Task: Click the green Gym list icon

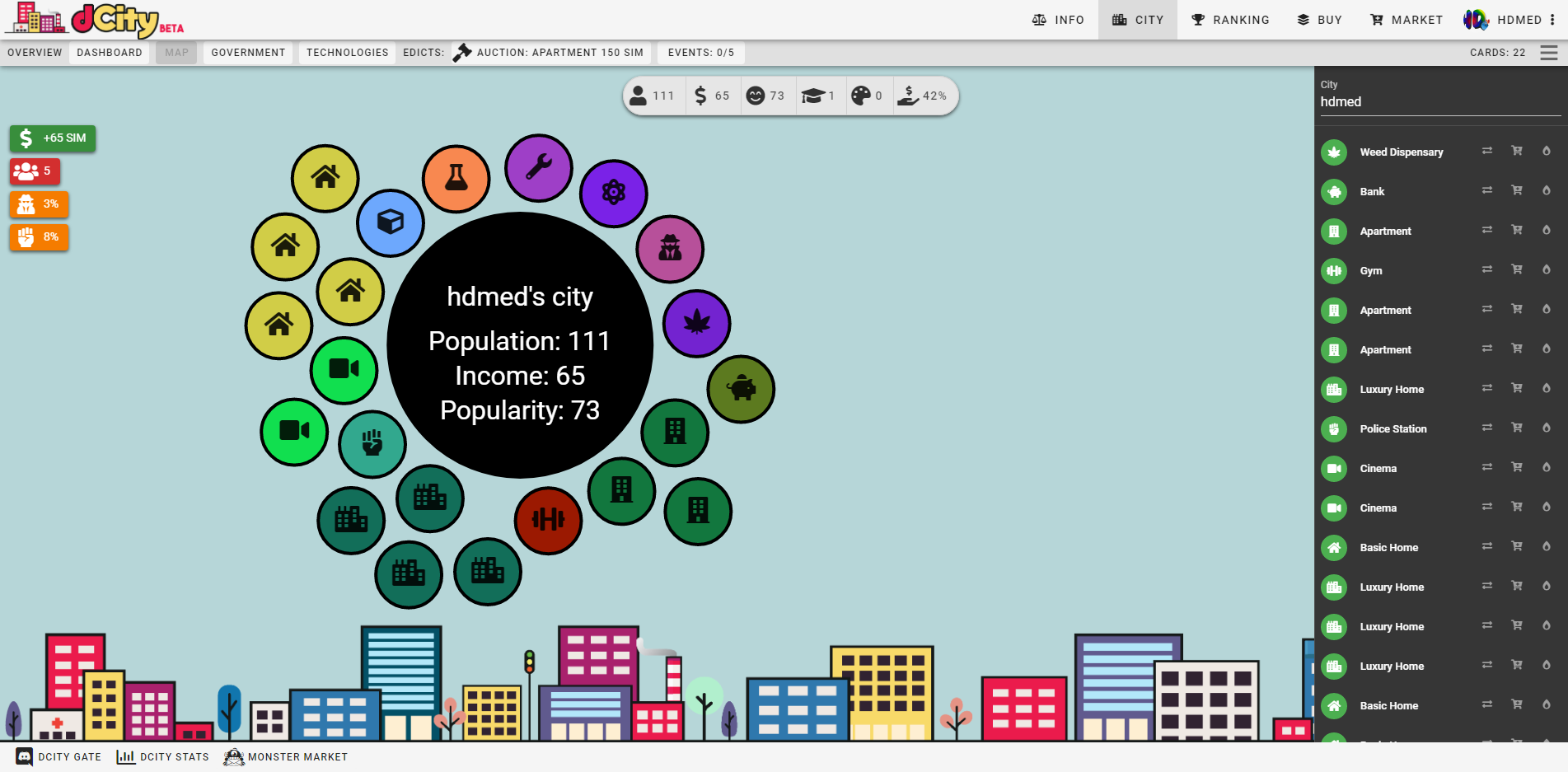Action: [1334, 271]
